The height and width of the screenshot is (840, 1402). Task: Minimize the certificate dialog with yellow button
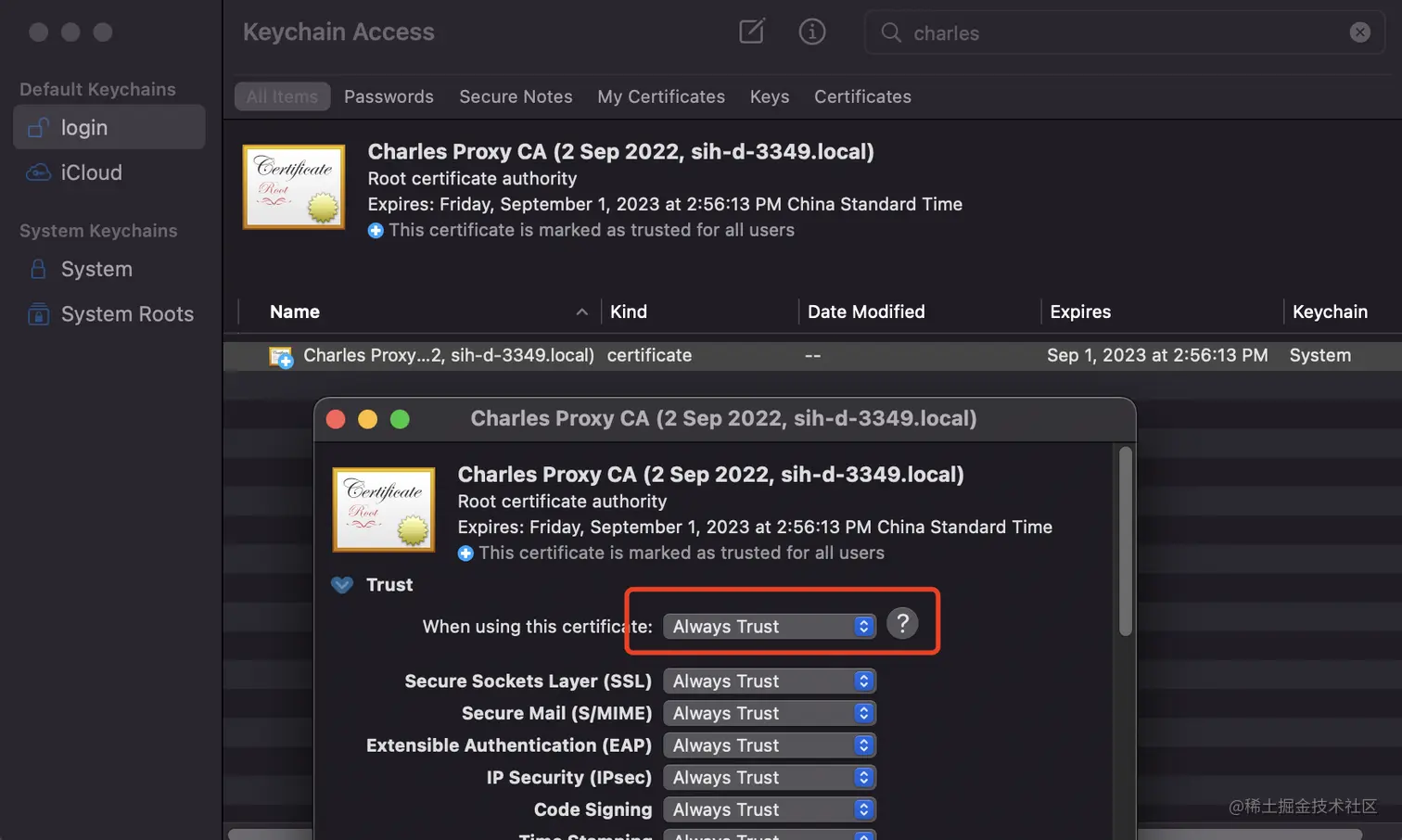(x=367, y=419)
